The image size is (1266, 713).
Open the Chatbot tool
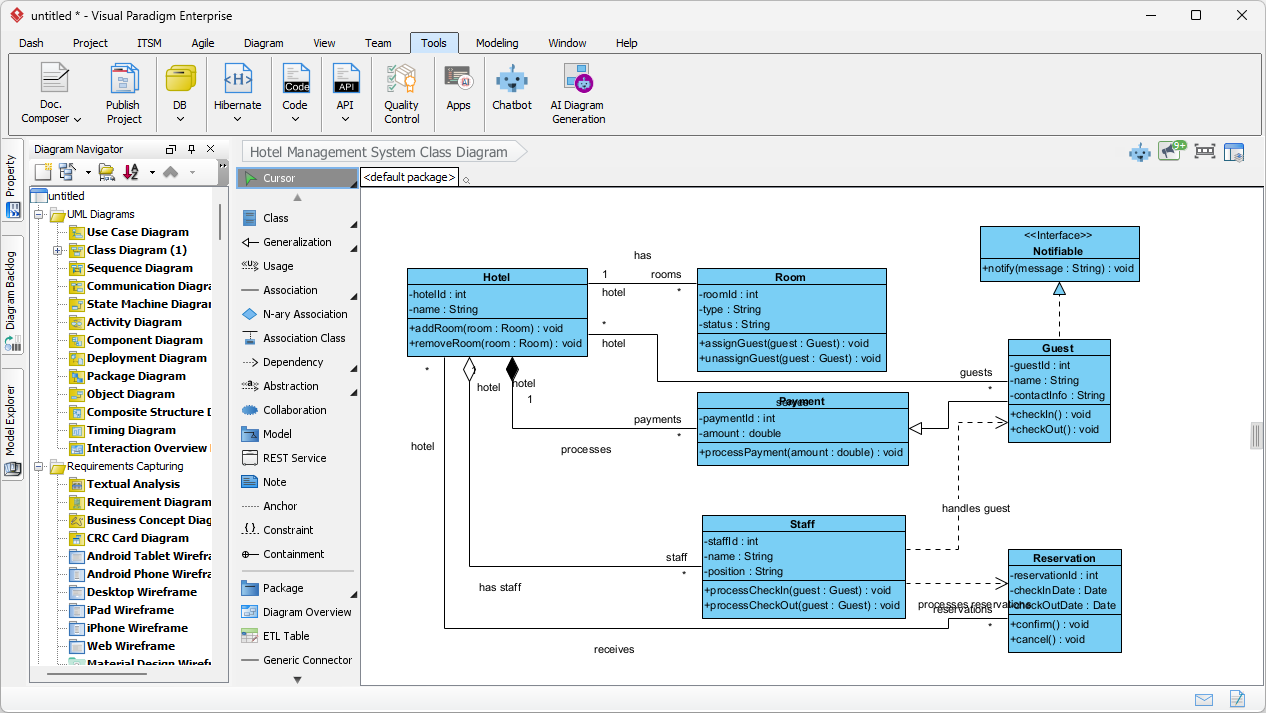[x=511, y=92]
